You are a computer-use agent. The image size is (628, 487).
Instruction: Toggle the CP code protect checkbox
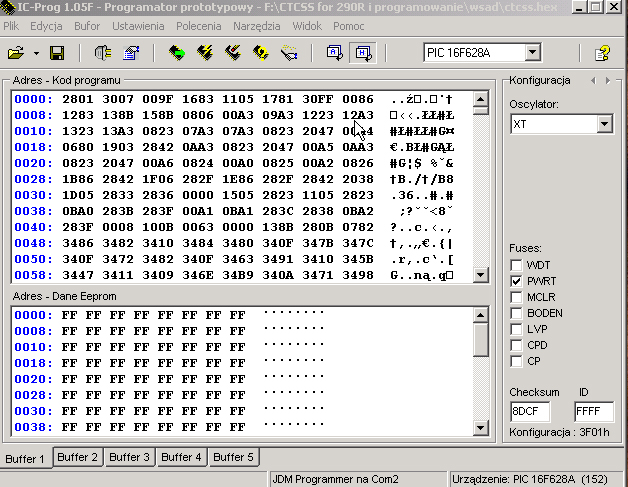click(x=516, y=361)
